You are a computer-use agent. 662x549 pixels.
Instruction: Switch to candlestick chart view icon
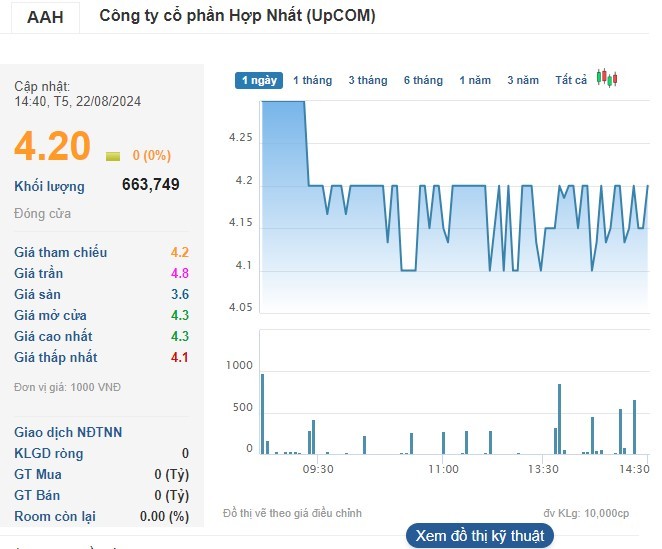coord(607,78)
